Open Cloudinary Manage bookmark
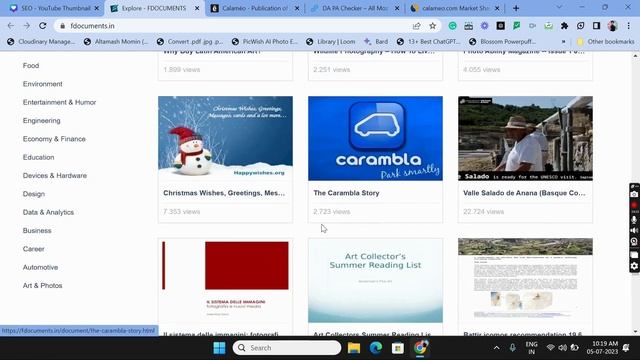The image size is (640, 360). tap(41, 42)
